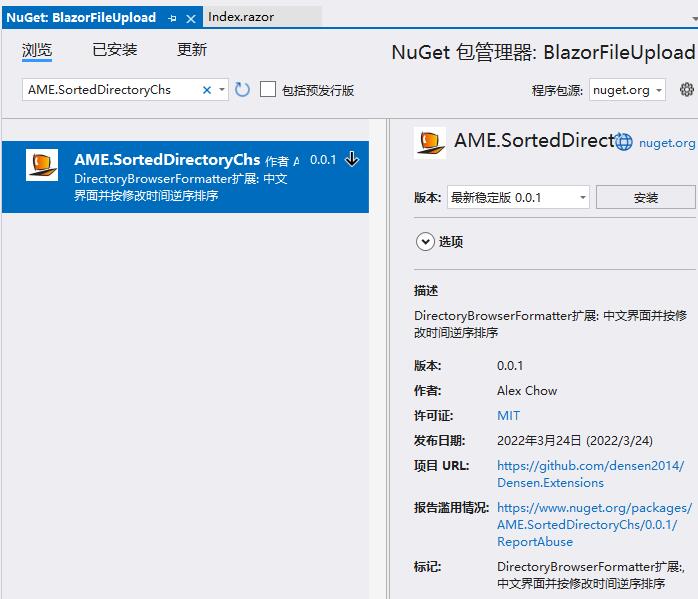This screenshot has width=698, height=599.
Task: Expand the 选项 section
Action: [425, 242]
